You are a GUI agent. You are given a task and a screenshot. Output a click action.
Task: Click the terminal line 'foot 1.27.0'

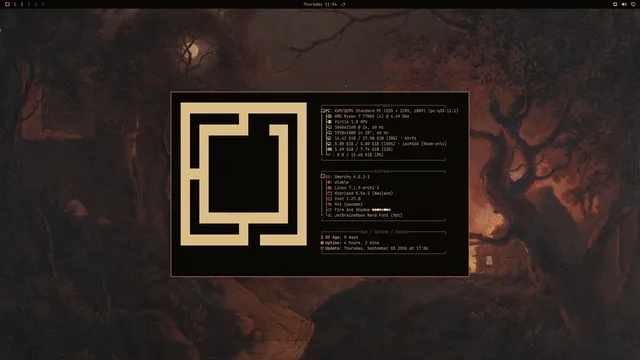tap(347, 199)
